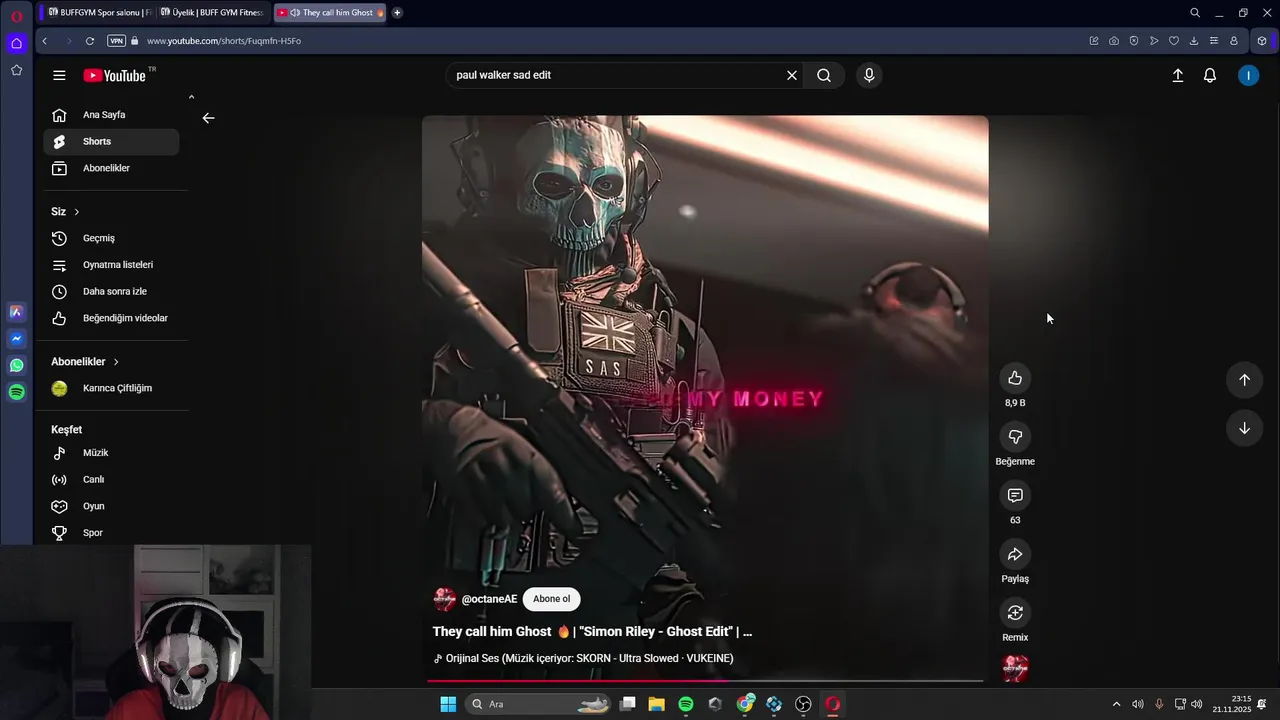Start voice search with the microphone
Viewport: 1280px width, 720px height.
(x=869, y=75)
